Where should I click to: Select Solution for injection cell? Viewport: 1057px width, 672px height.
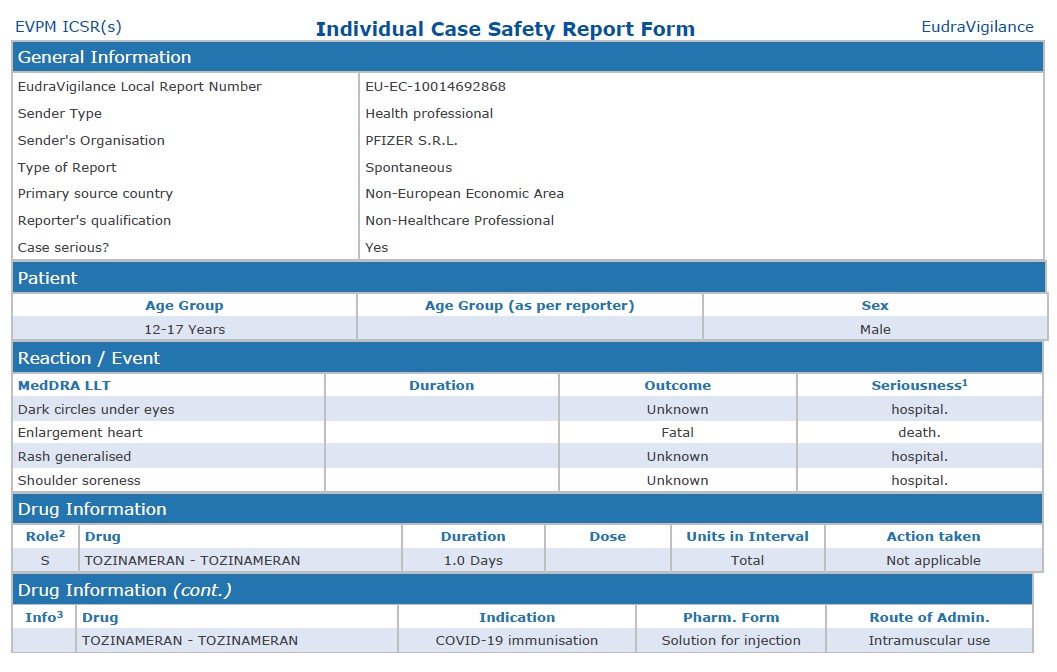[x=731, y=640]
